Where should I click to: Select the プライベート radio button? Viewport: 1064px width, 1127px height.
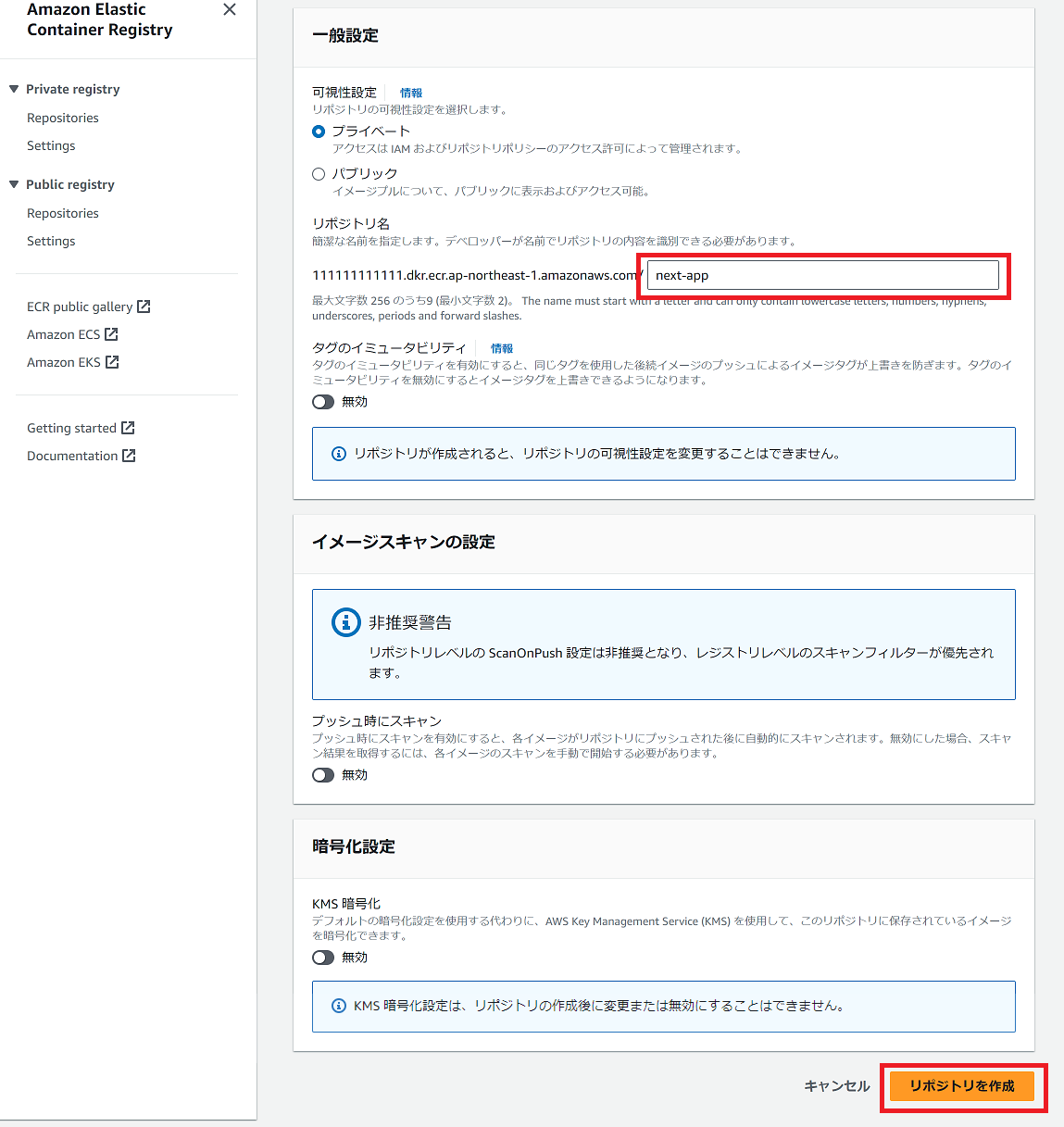click(319, 131)
